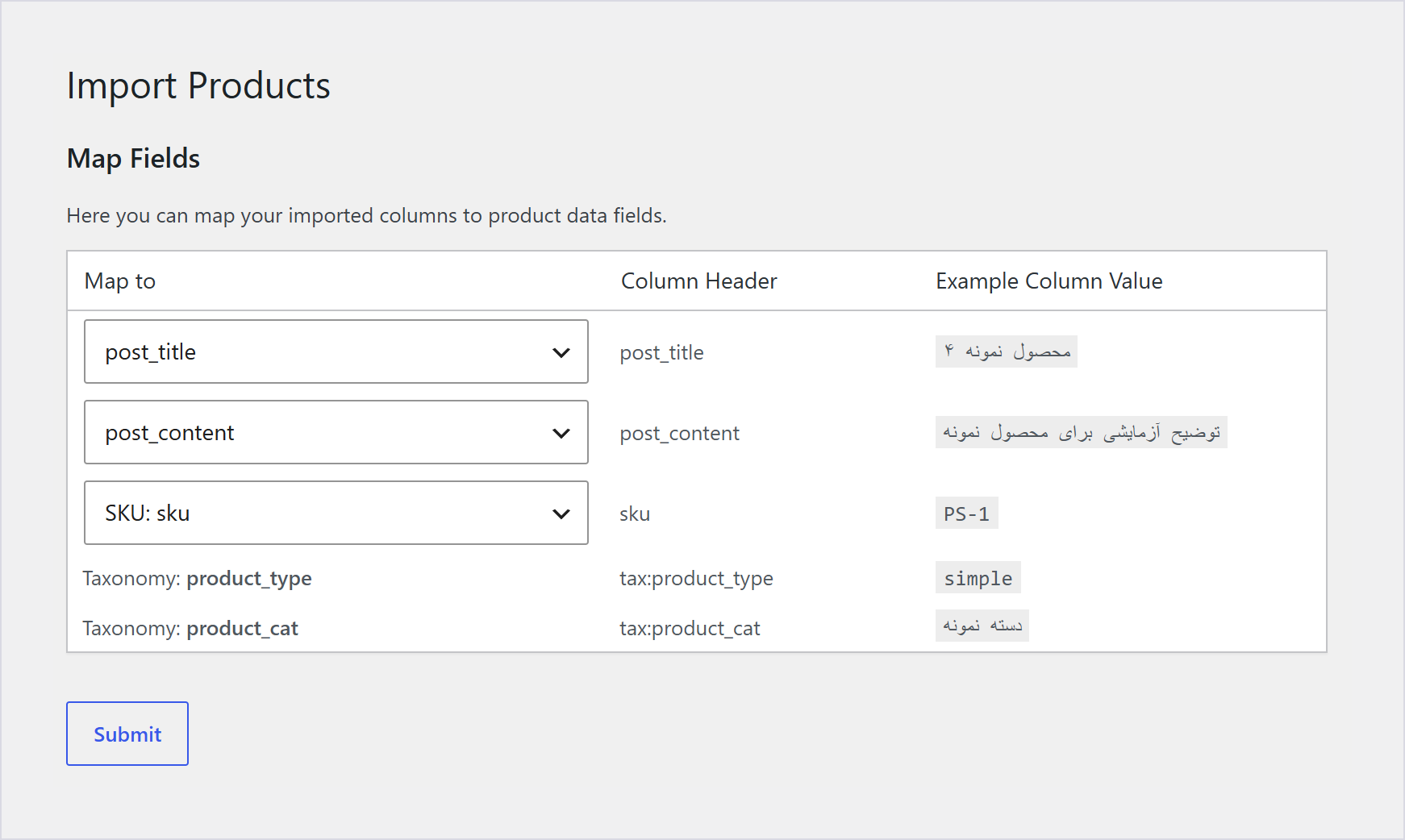
Task: Click the 'Column Header' table heading
Action: (699, 281)
